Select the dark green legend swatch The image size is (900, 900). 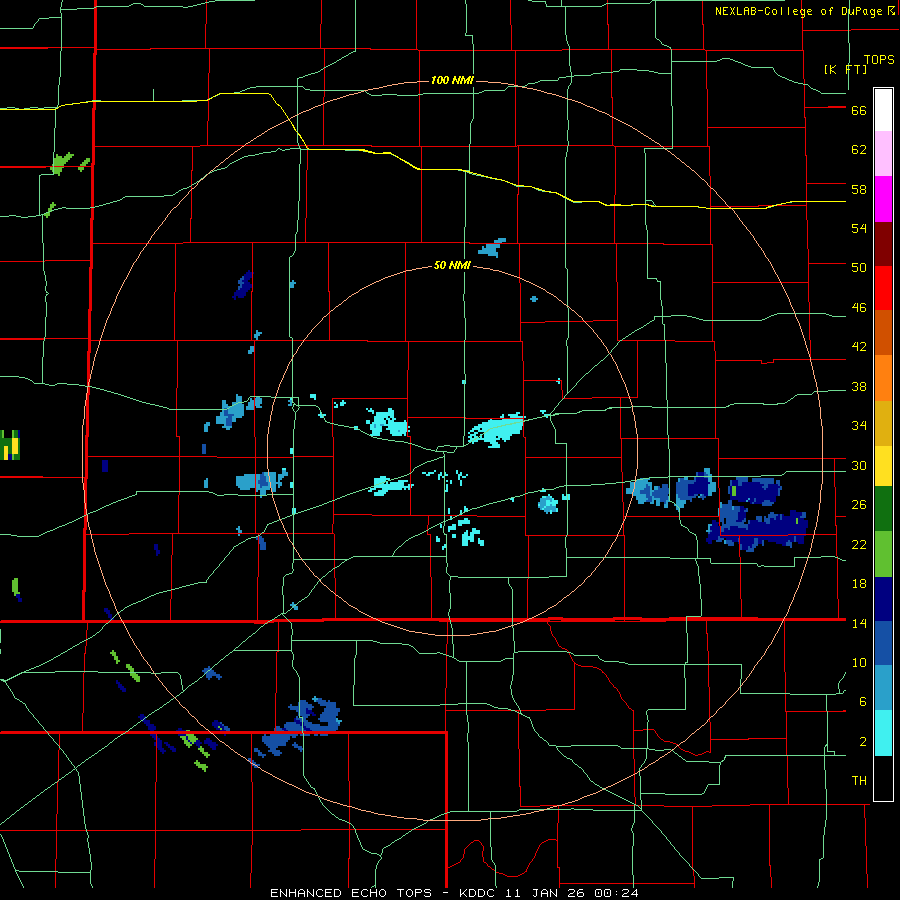tap(883, 509)
